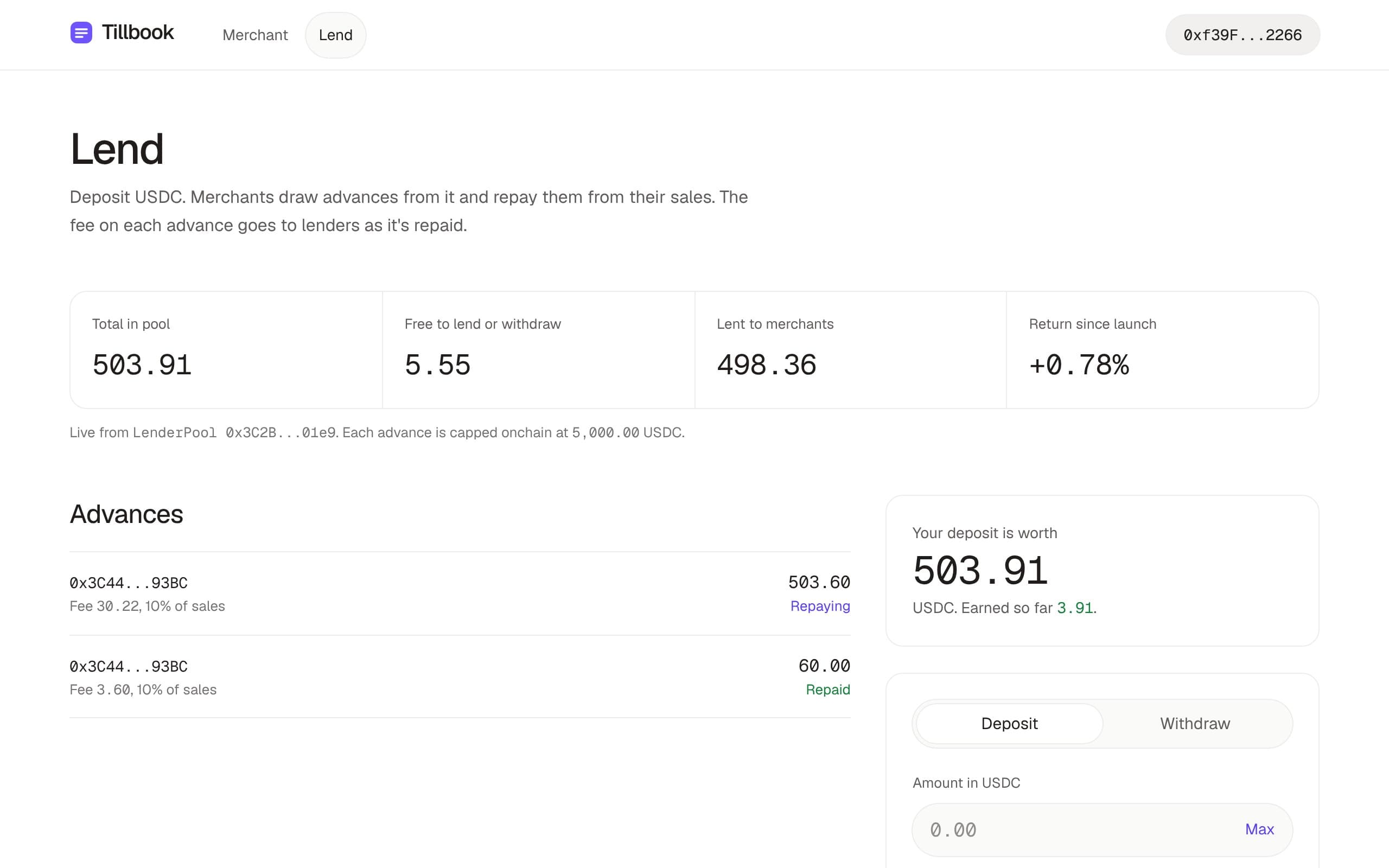Select the Total in pool value 503.91

pos(142,365)
